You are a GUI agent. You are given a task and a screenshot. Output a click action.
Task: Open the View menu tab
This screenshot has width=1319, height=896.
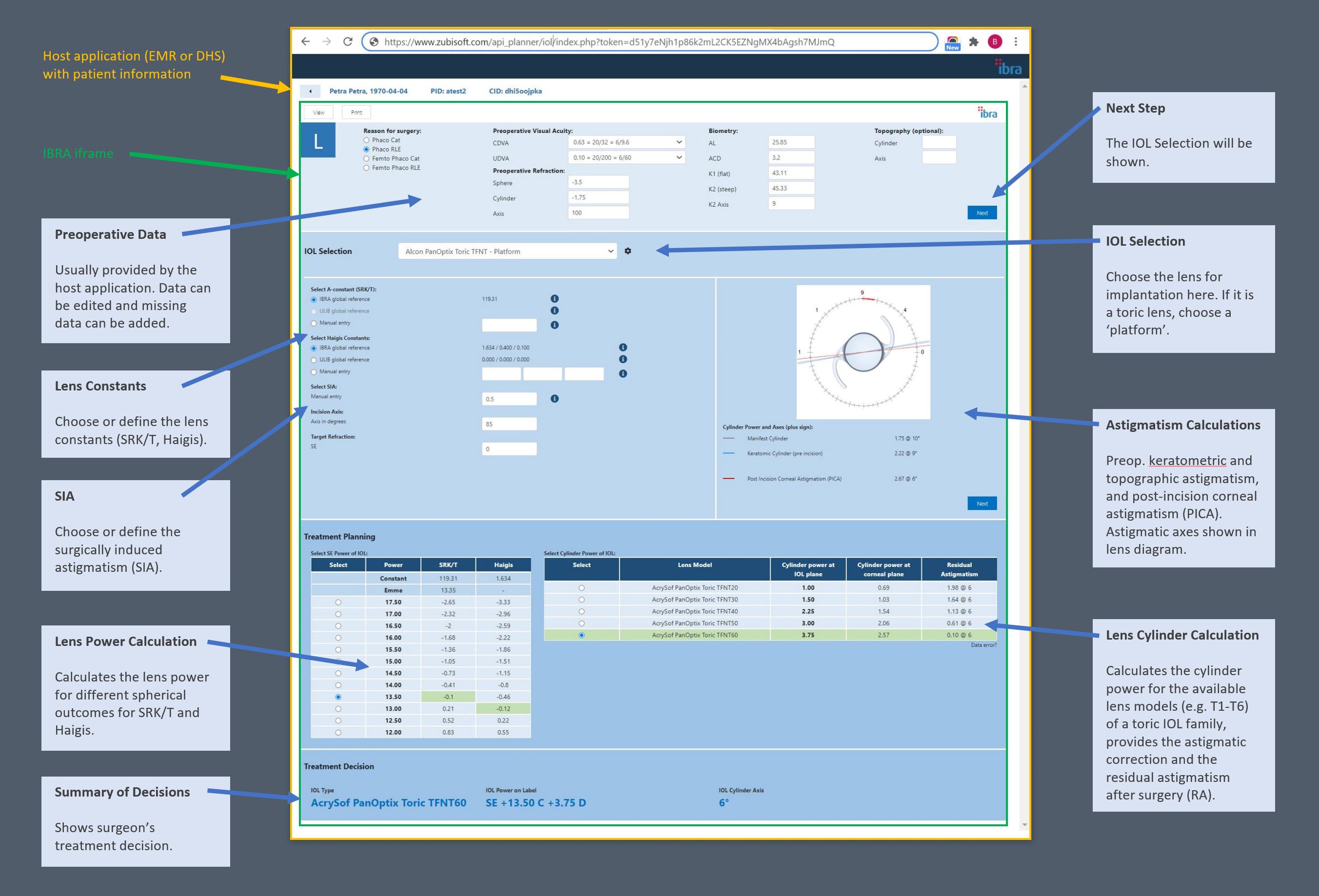pyautogui.click(x=318, y=112)
